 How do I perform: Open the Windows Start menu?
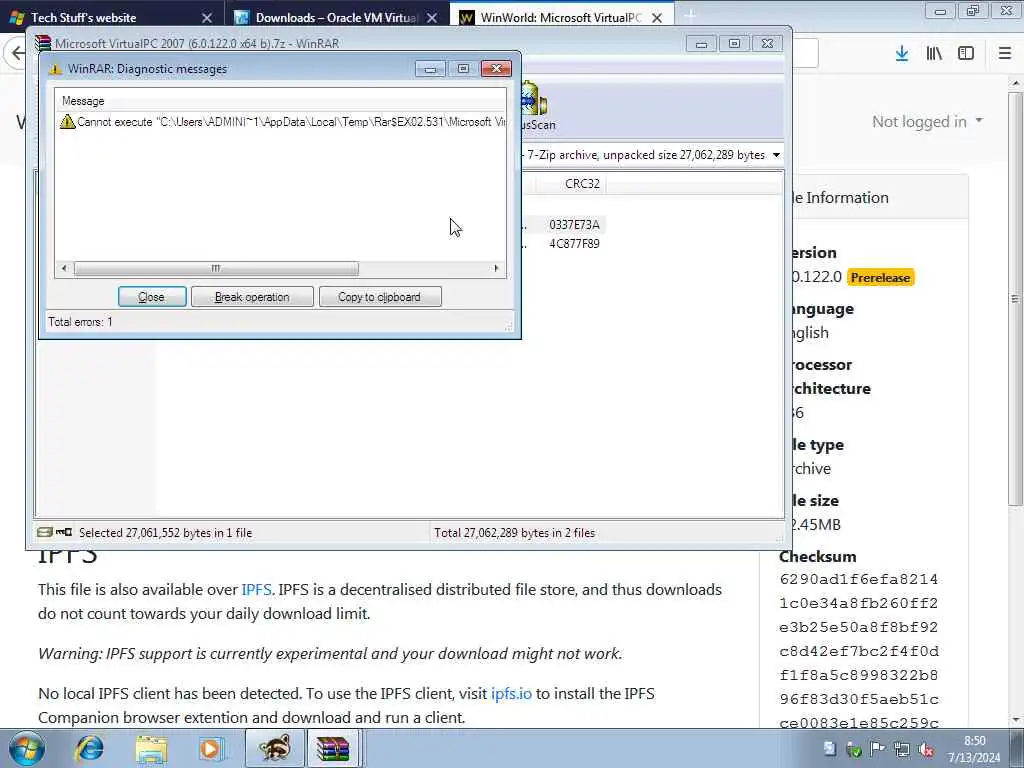[x=27, y=748]
